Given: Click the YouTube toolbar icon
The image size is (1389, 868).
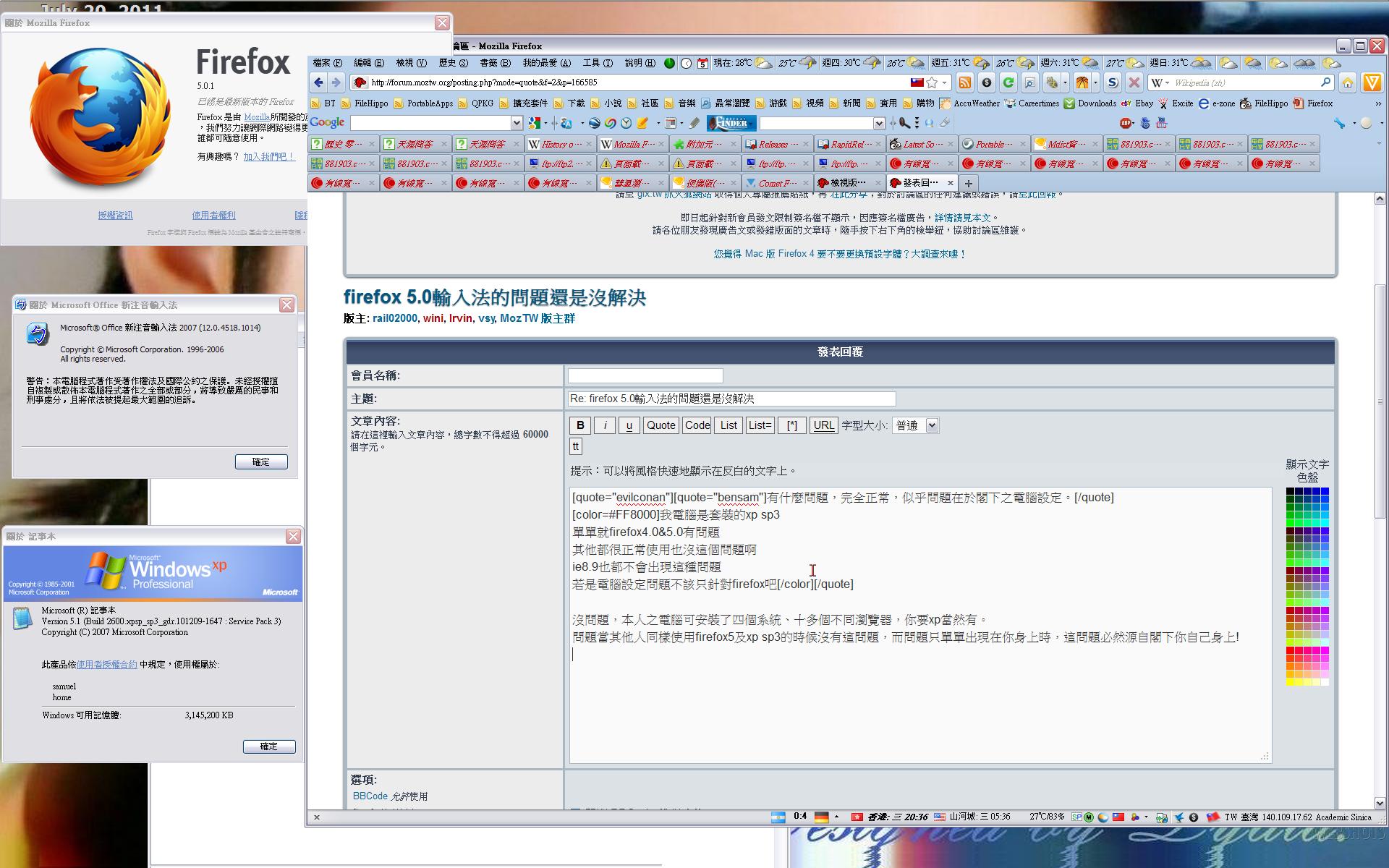Looking at the screenshot, I should click(1163, 123).
